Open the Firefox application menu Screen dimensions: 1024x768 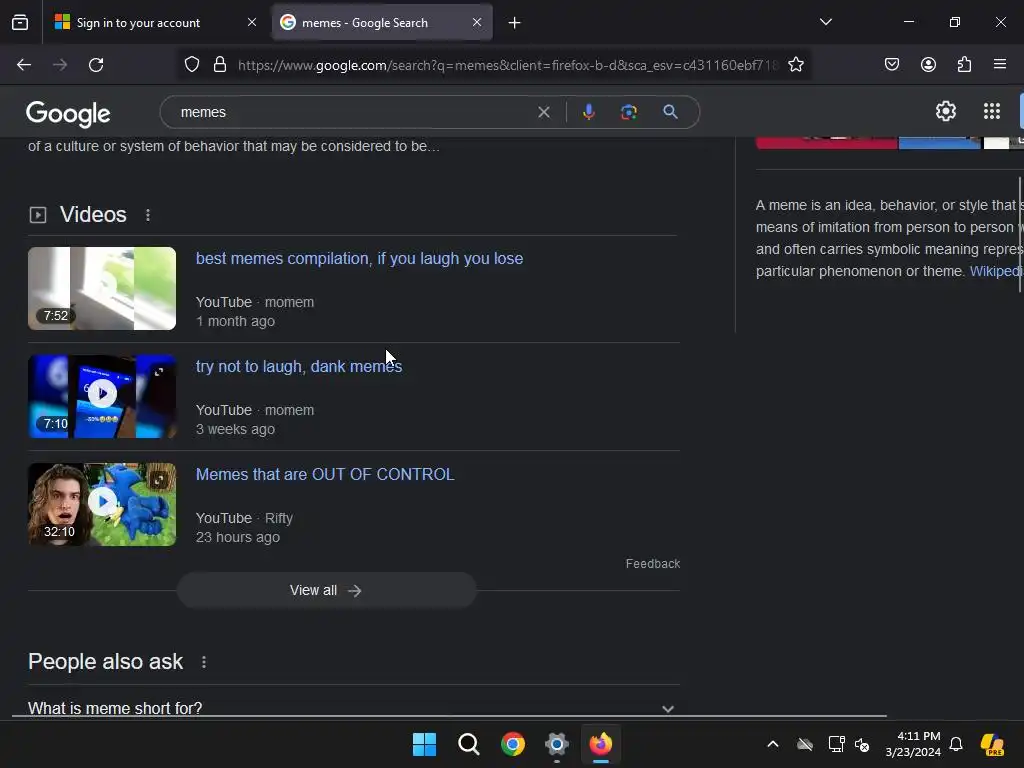click(1000, 64)
